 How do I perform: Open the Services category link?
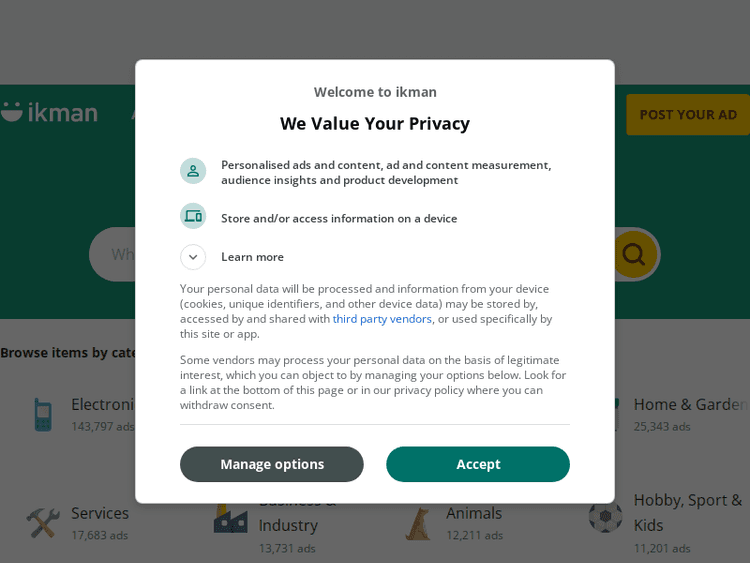tap(100, 513)
